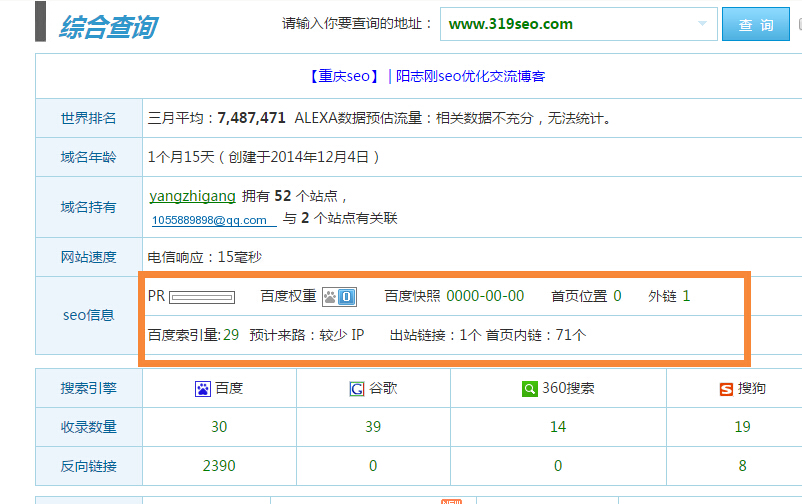Click the seo信息 row label
Screen dimensions: 802x504
[88, 315]
